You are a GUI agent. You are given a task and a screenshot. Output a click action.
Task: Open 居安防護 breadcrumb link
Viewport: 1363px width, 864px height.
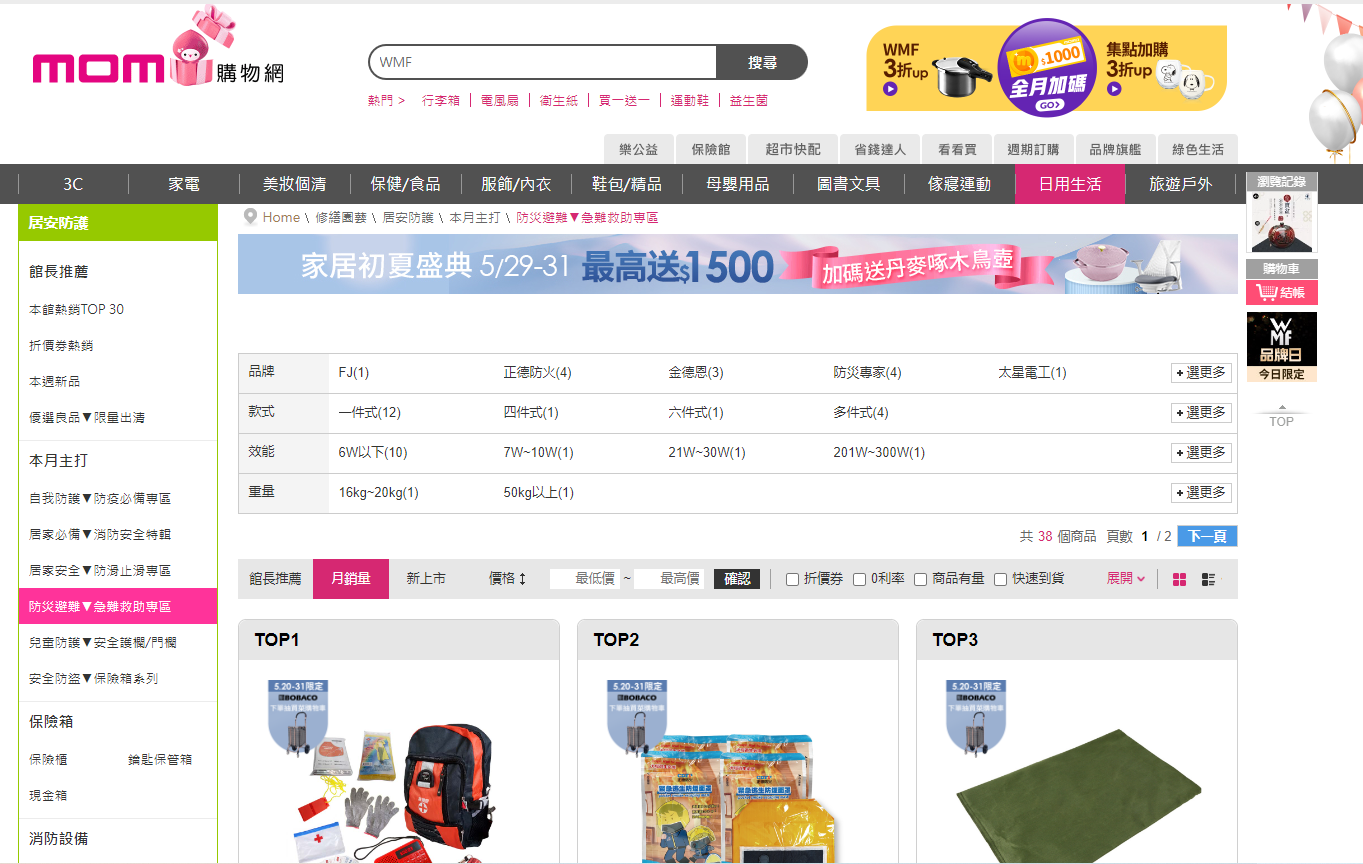[x=408, y=217]
